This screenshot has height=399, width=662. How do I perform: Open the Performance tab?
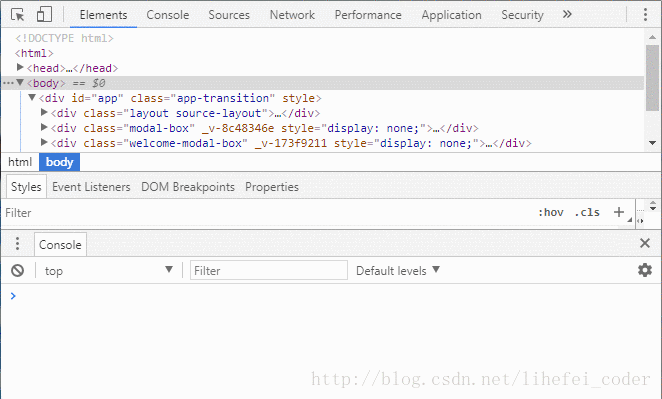pos(368,15)
